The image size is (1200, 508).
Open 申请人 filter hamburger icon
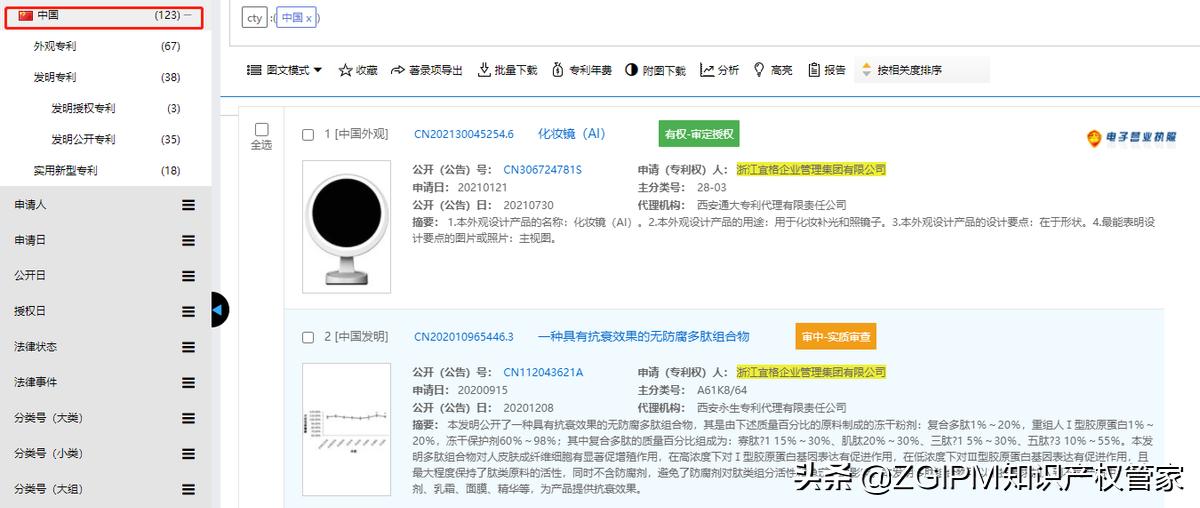pos(188,204)
